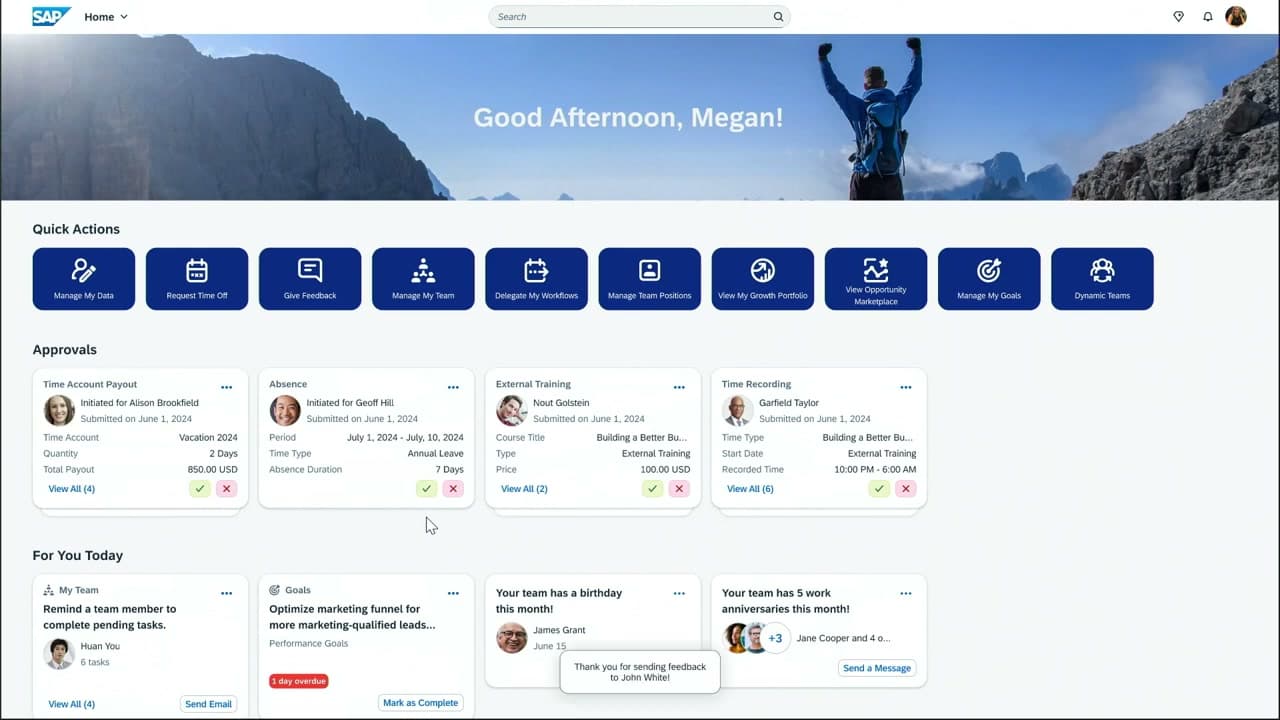Viewport: 1280px width, 720px height.
Task: Open more options on Time Account Payout card
Action: [x=227, y=387]
